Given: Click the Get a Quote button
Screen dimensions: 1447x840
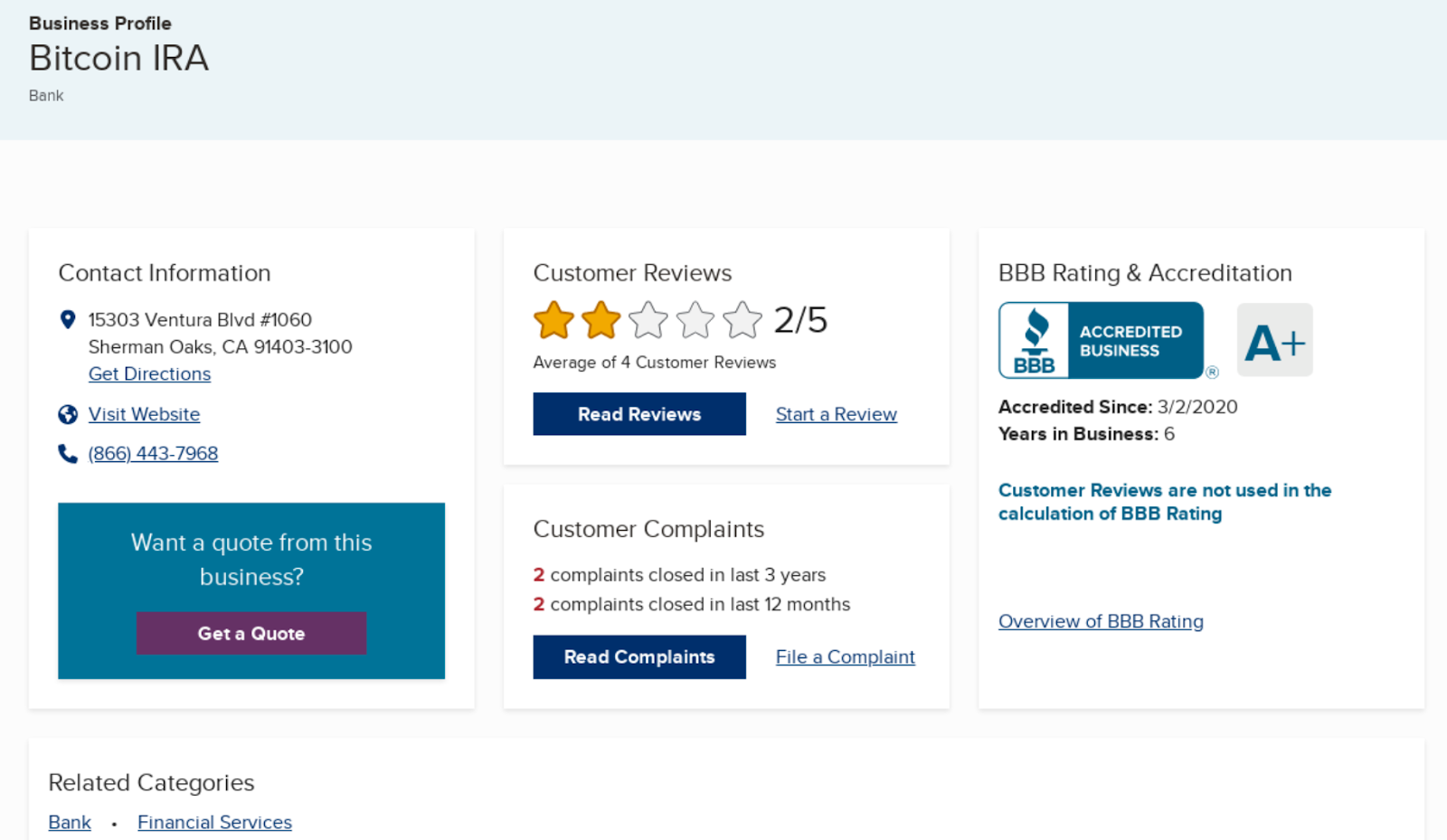Looking at the screenshot, I should tap(251, 633).
